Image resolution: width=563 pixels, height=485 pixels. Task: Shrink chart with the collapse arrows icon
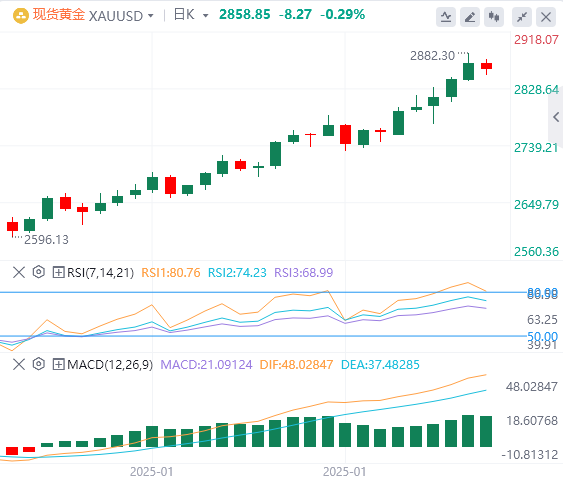point(522,17)
